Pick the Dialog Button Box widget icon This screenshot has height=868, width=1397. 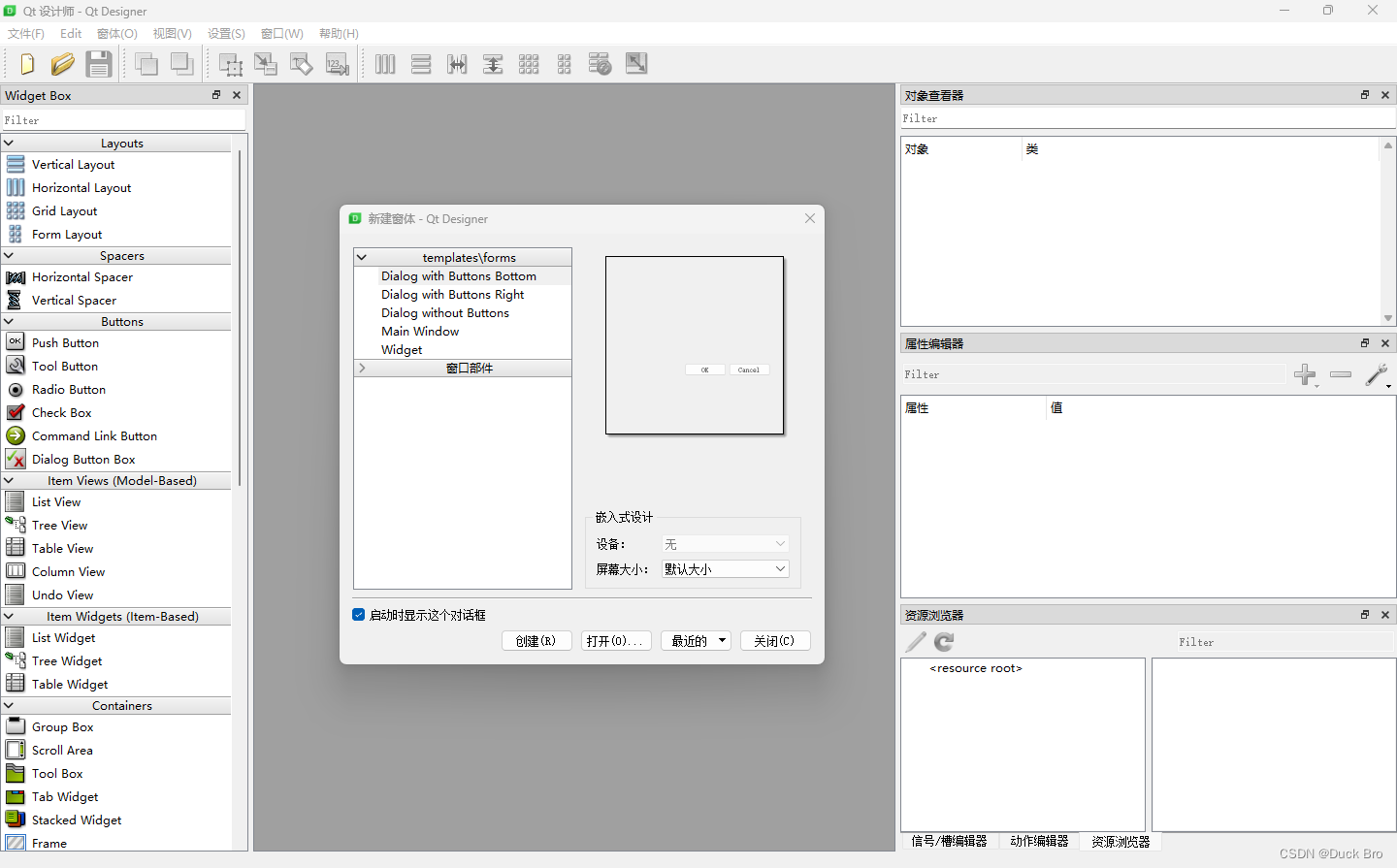click(16, 459)
